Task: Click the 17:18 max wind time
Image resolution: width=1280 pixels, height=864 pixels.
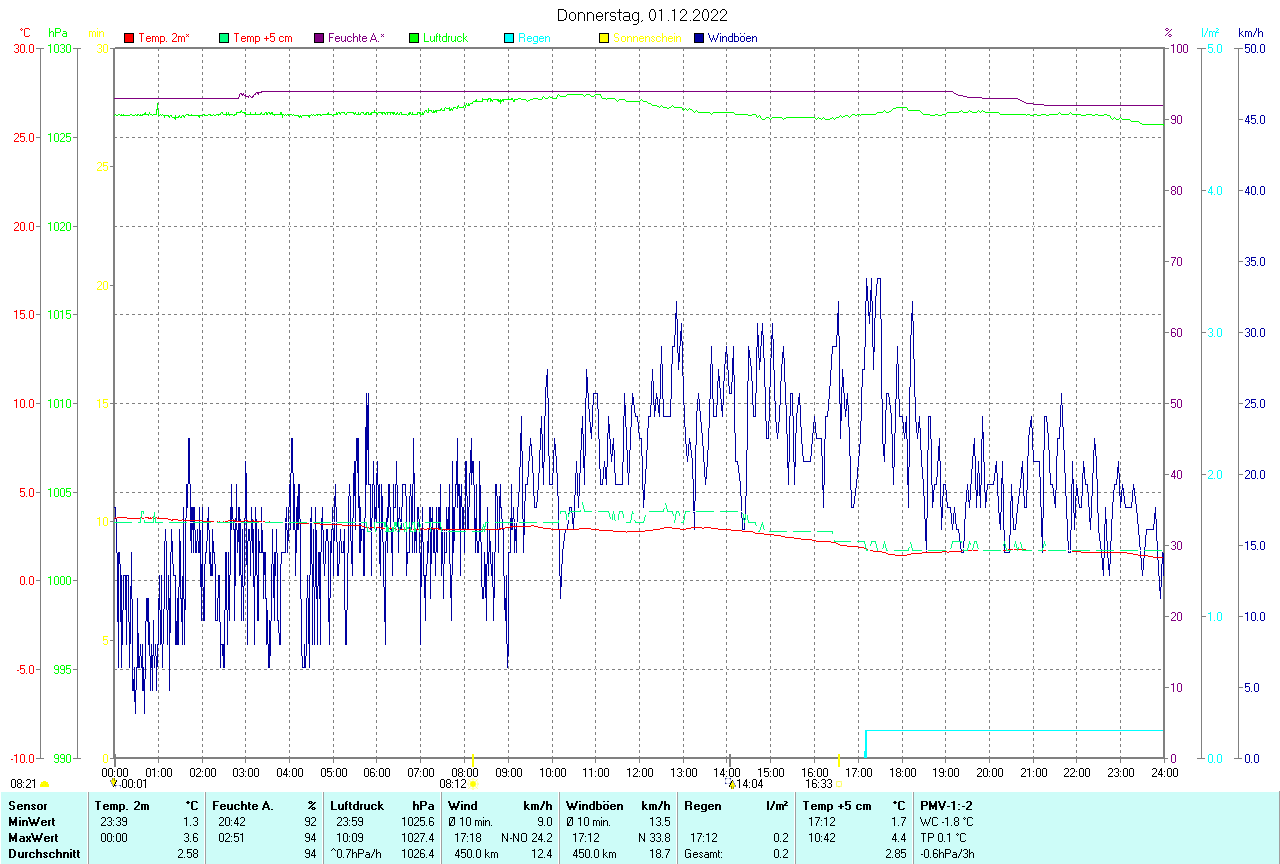Action: [x=468, y=837]
